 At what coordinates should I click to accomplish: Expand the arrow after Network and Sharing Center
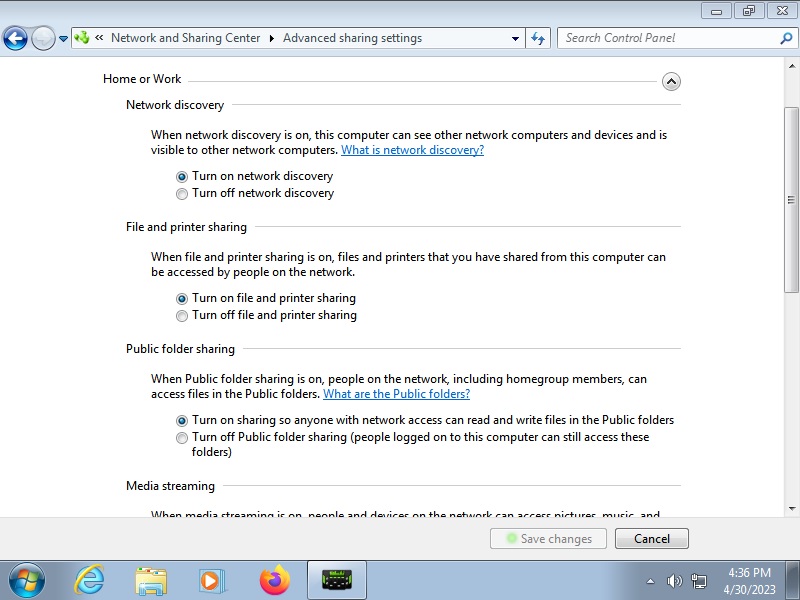point(271,38)
